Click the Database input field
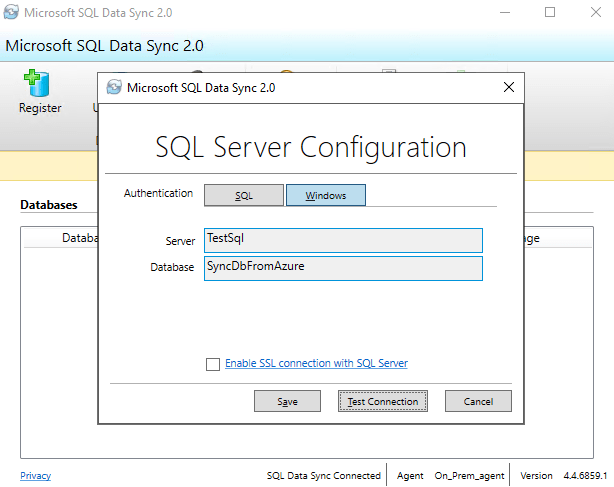 point(343,269)
